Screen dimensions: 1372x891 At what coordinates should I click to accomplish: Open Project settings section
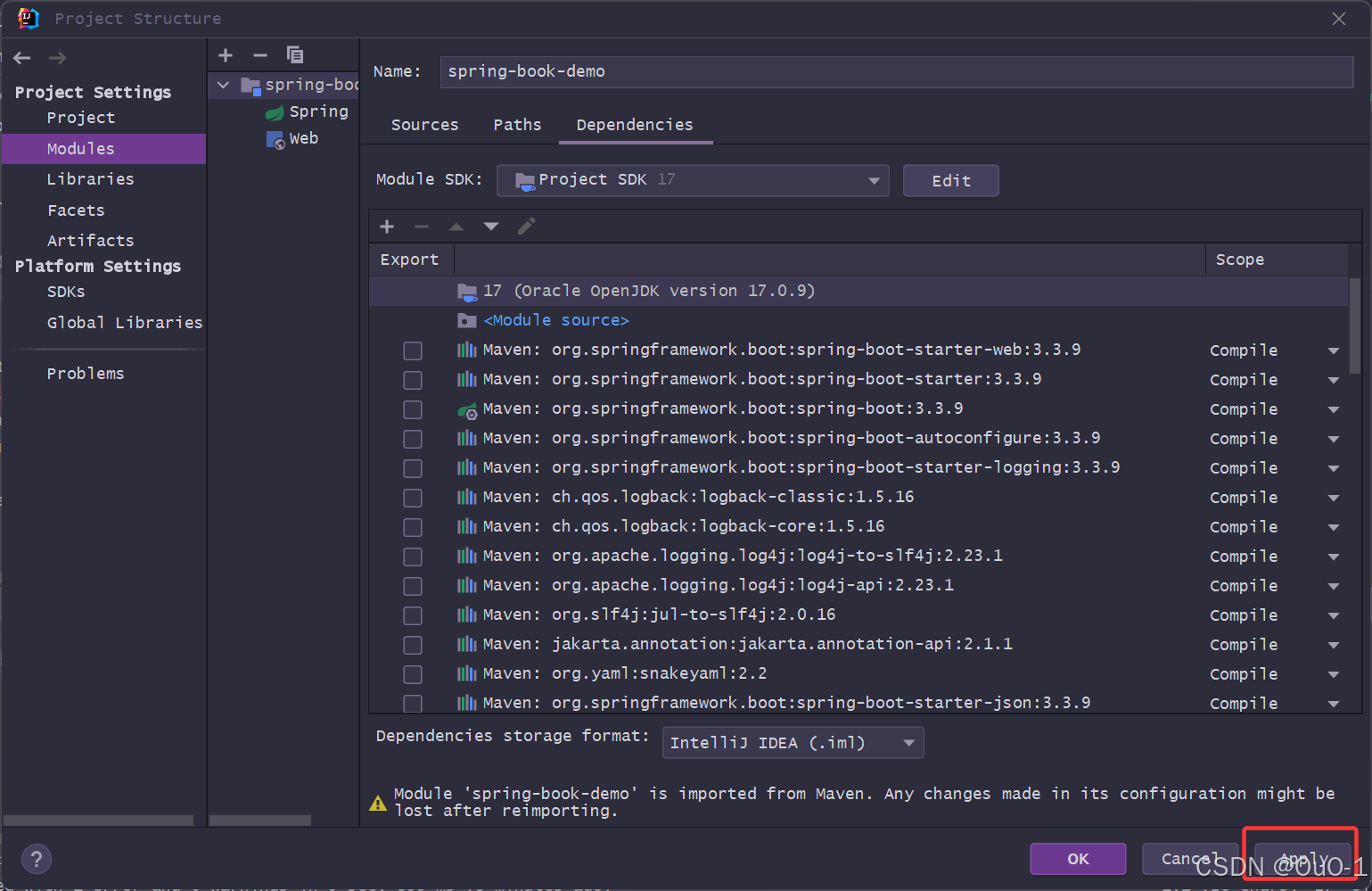coord(81,118)
